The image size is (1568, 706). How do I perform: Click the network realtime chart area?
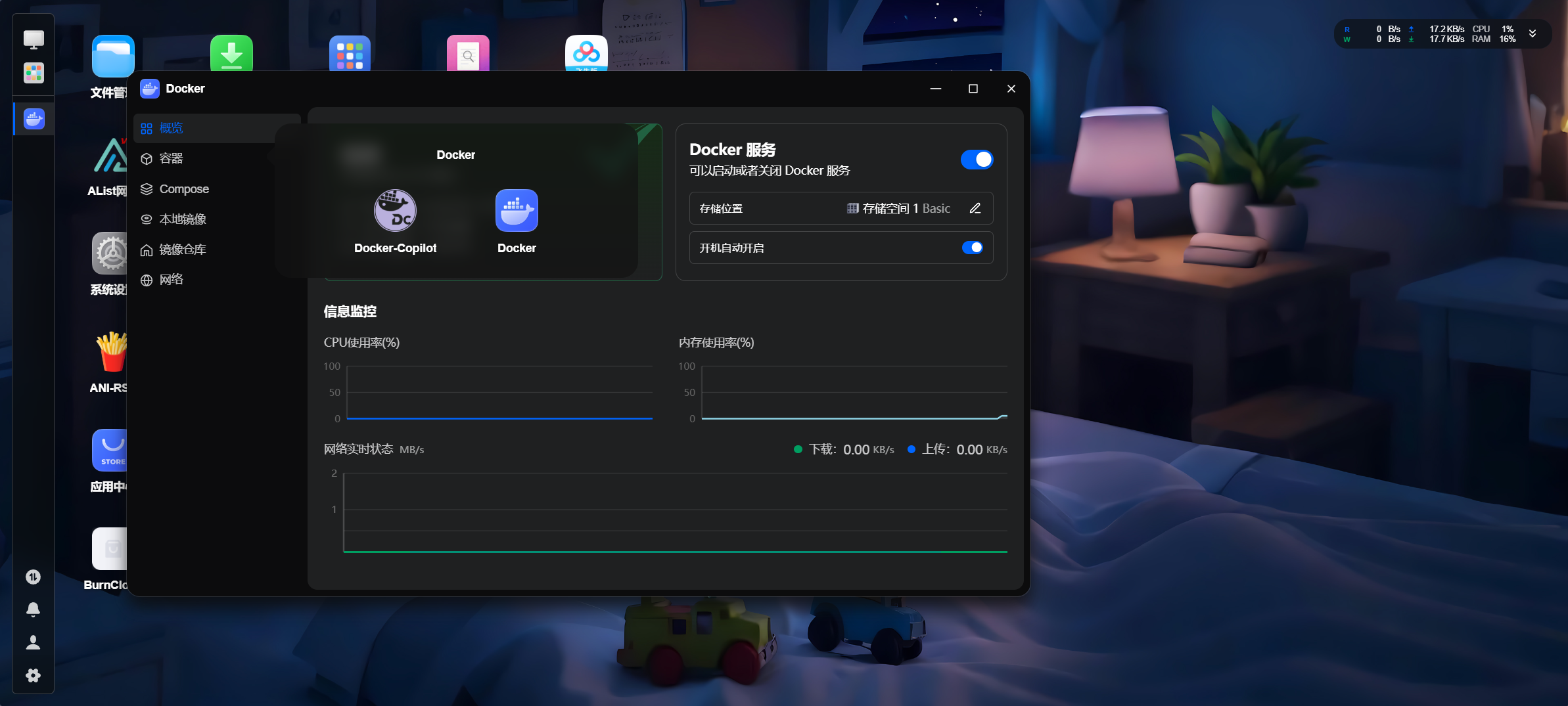[x=676, y=512]
